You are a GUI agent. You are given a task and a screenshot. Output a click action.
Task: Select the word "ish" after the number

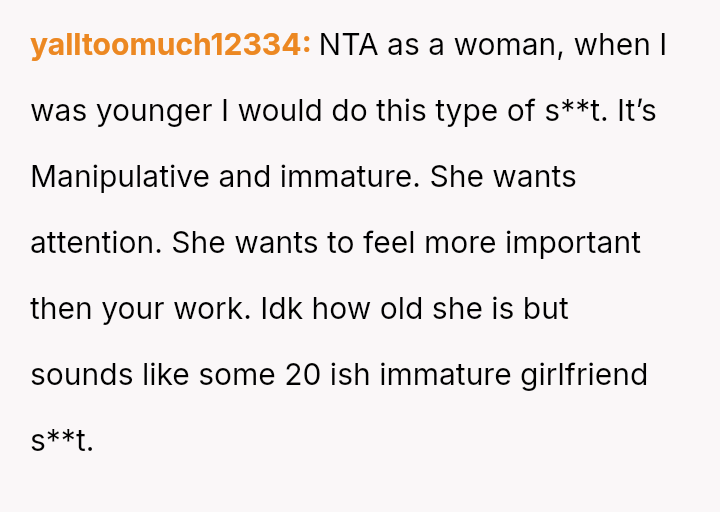(x=355, y=375)
